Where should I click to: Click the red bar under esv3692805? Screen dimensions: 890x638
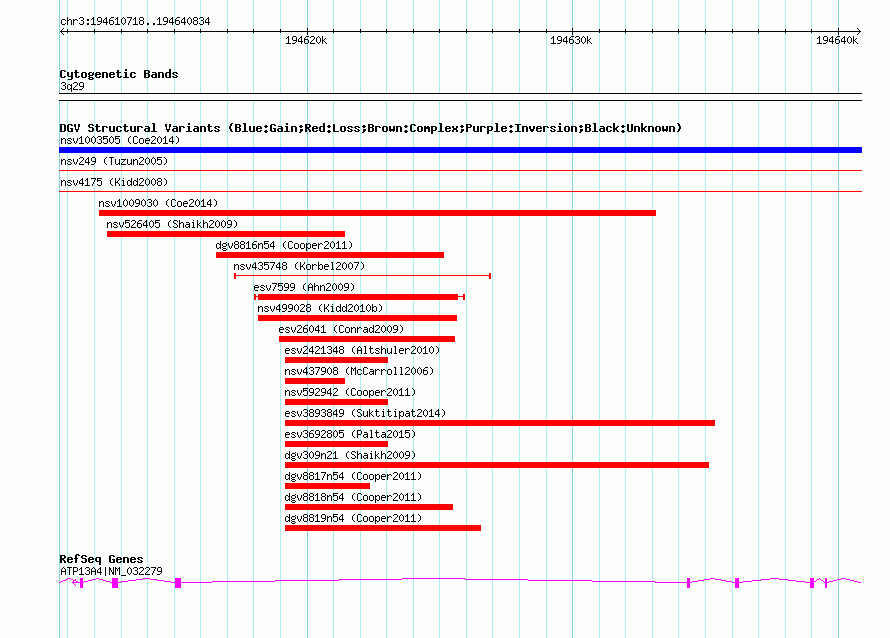pyautogui.click(x=337, y=444)
